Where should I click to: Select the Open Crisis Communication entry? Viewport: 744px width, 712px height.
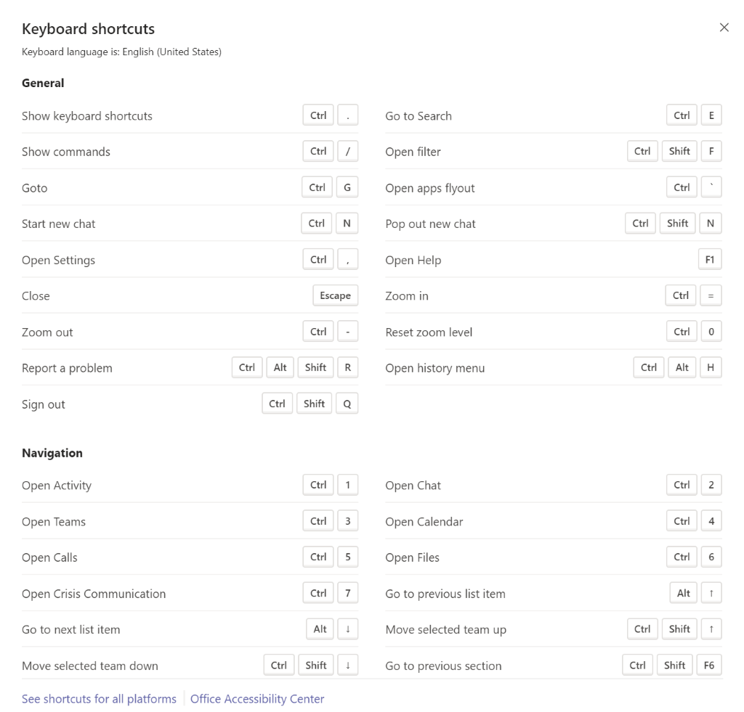[93, 594]
